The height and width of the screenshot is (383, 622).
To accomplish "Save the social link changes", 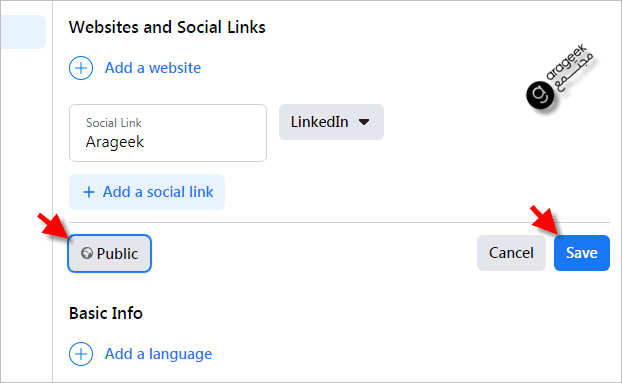I will point(582,253).
